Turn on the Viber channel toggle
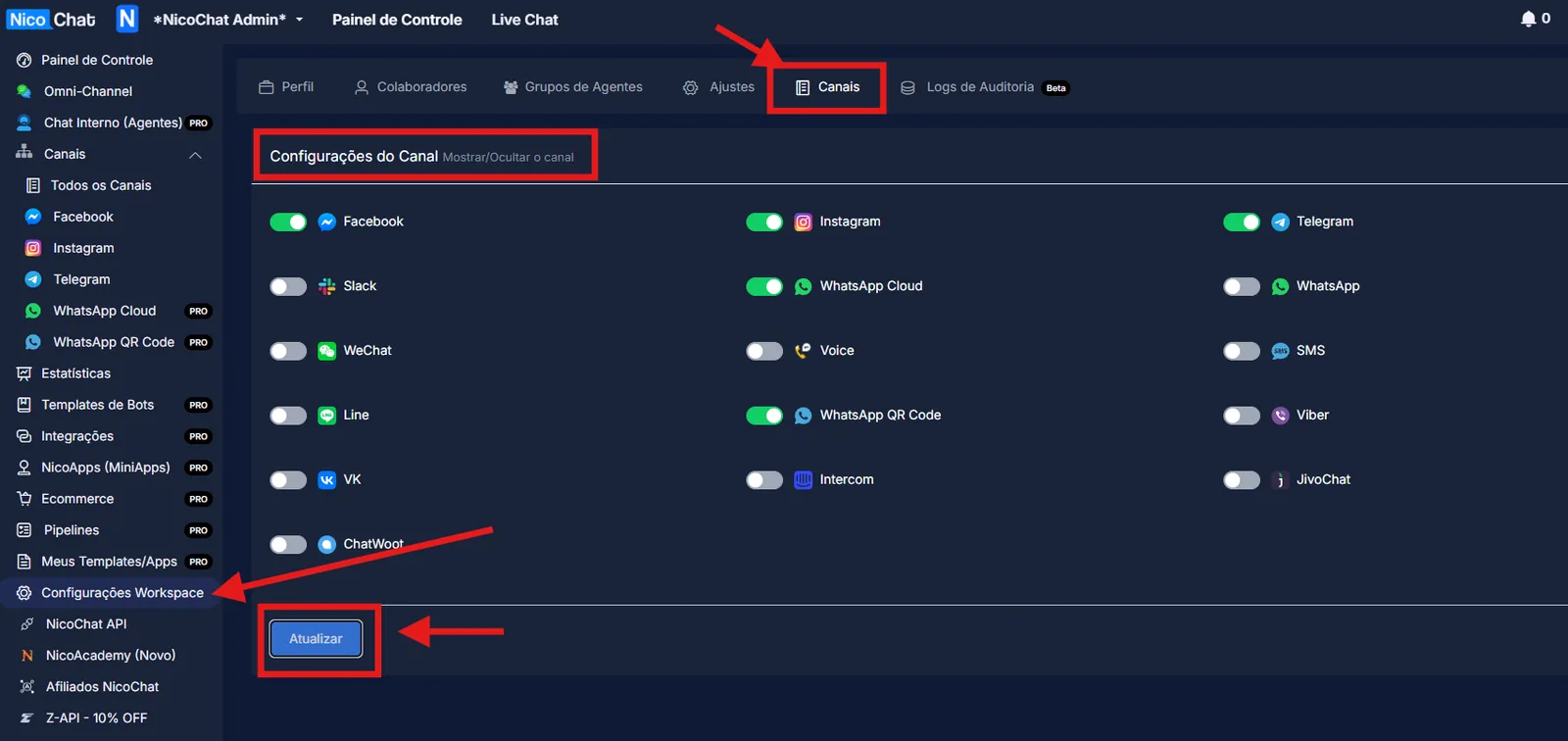The image size is (1568, 741). (x=1242, y=416)
